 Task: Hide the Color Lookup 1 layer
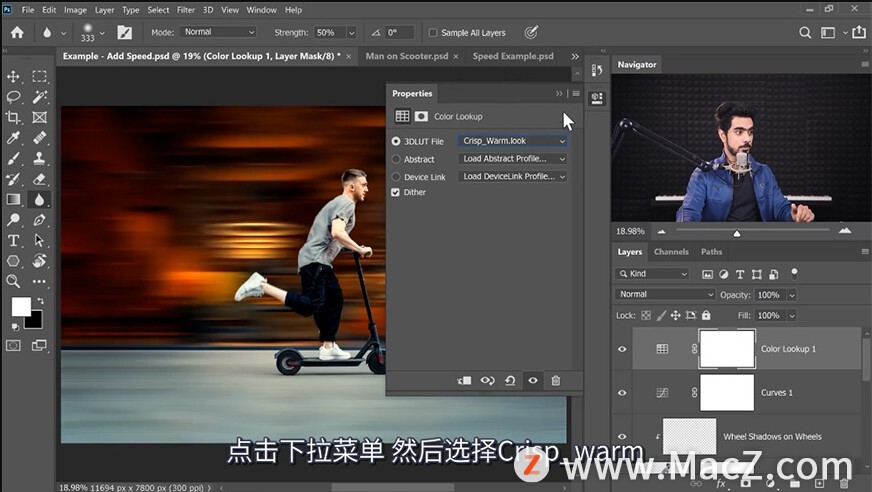[622, 349]
